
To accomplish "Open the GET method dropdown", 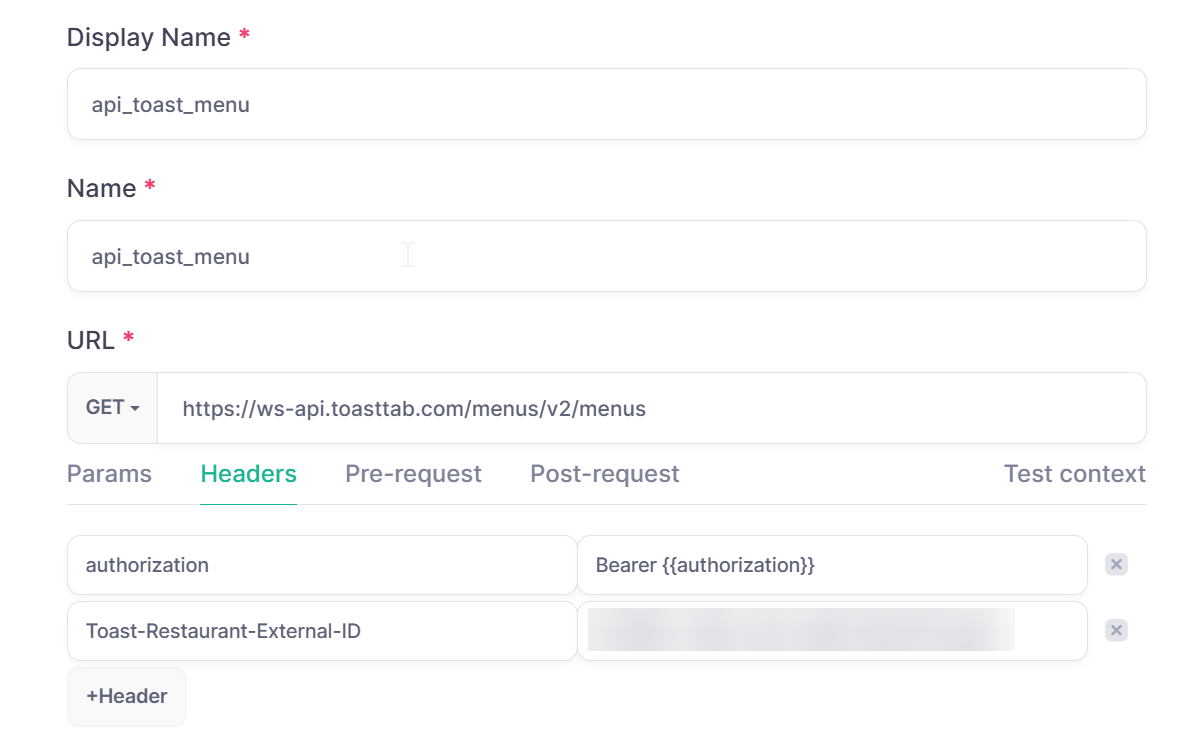I will point(112,408).
